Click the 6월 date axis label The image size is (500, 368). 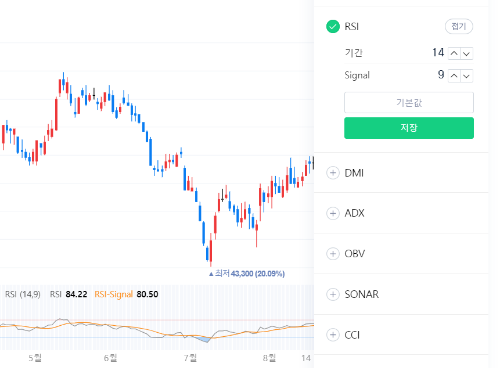[x=110, y=358]
